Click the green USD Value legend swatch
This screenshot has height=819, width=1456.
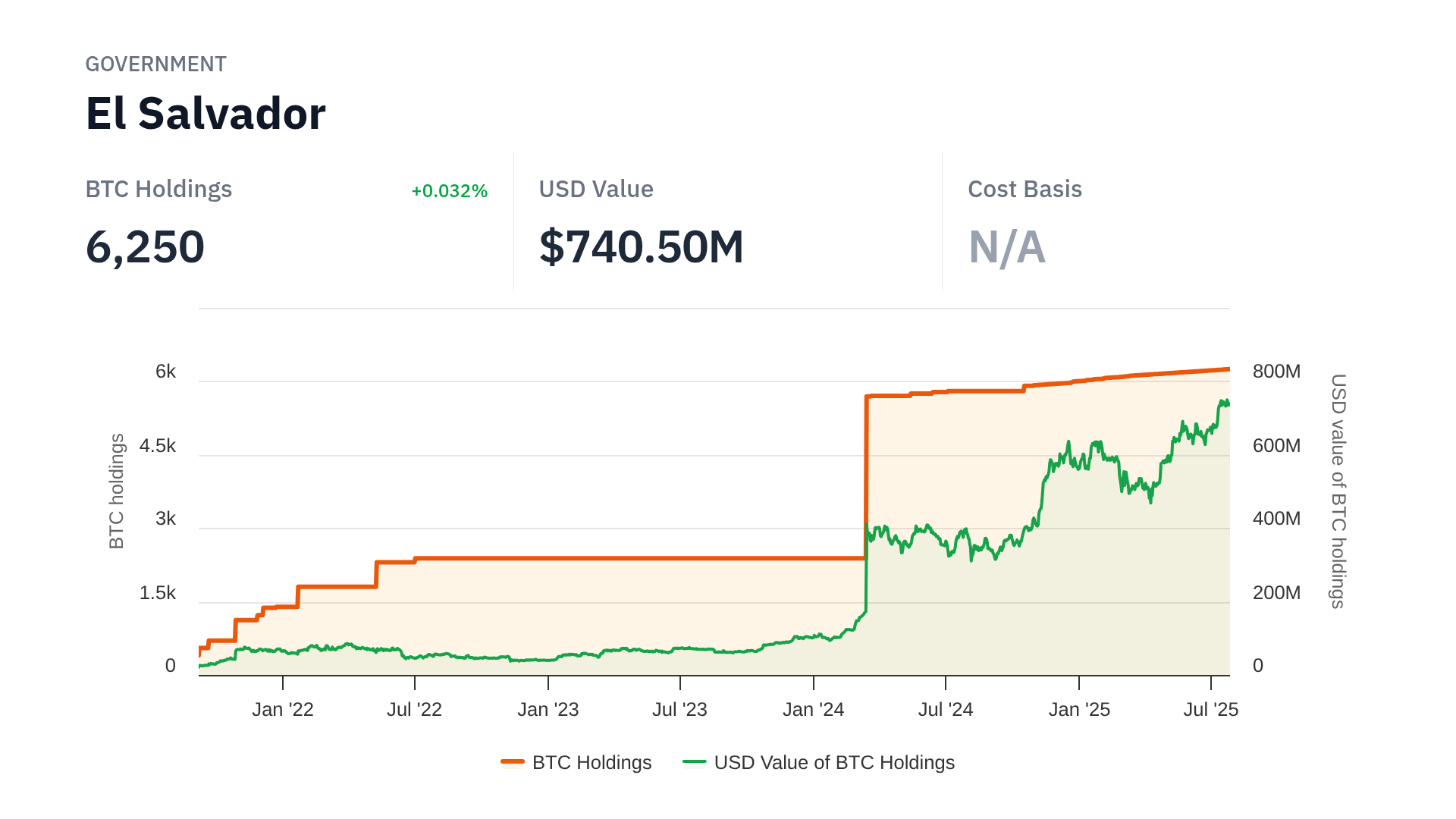(x=694, y=762)
